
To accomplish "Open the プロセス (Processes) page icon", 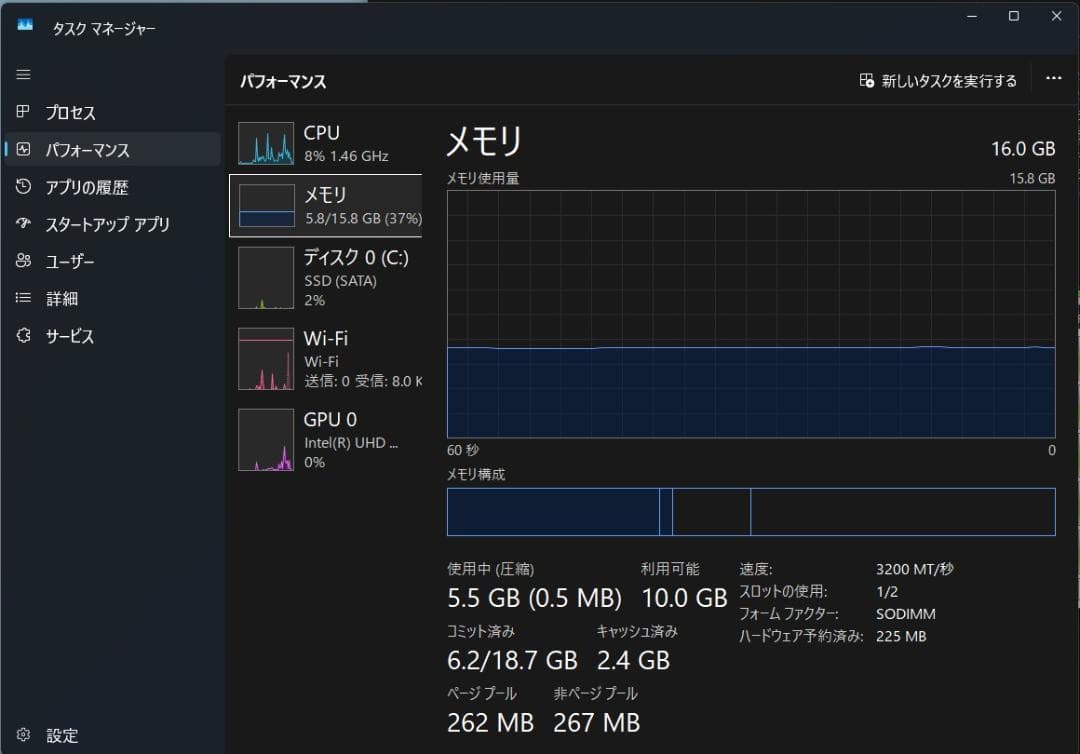I will pyautogui.click(x=24, y=112).
